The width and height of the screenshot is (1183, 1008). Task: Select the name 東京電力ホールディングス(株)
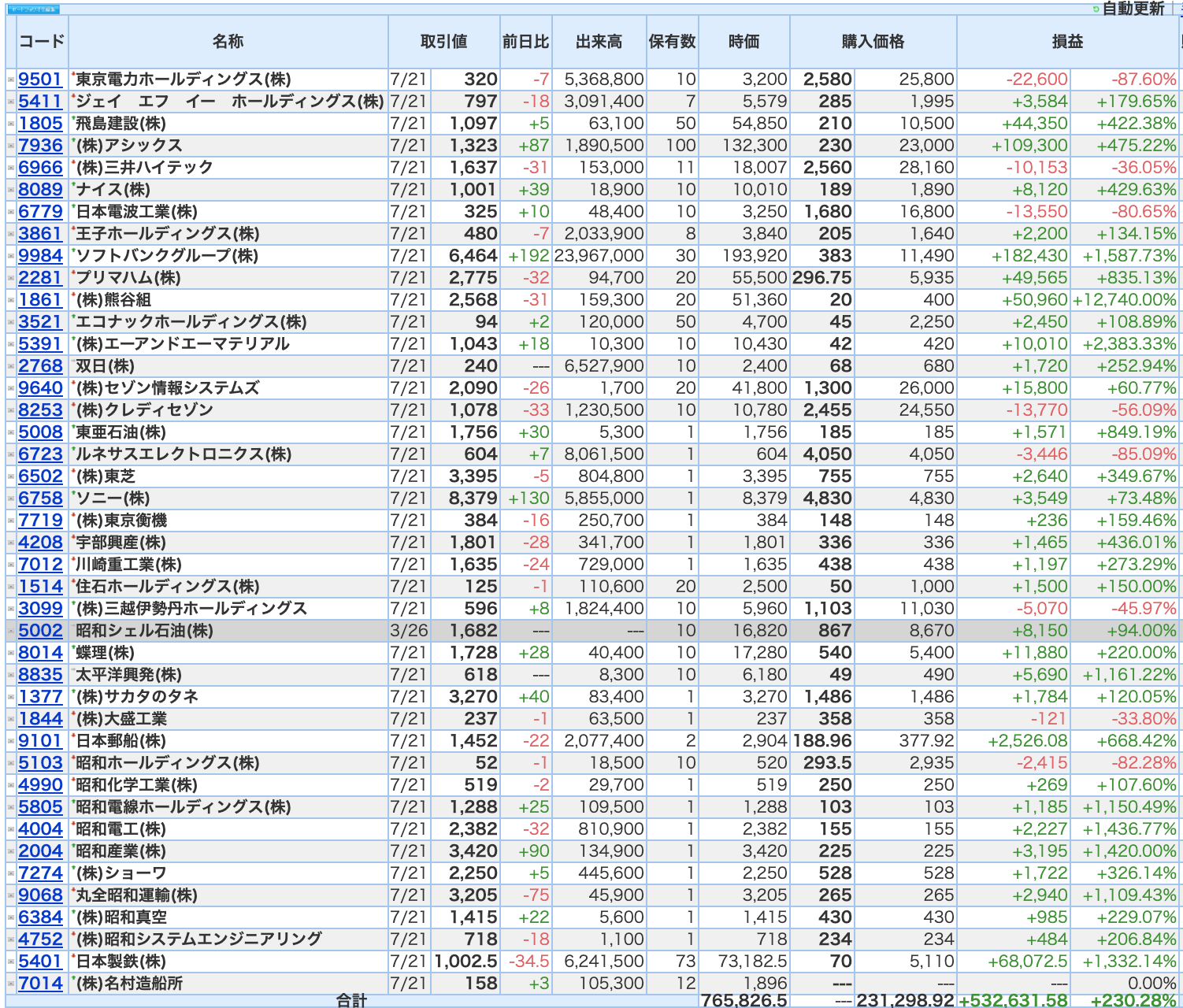[184, 80]
